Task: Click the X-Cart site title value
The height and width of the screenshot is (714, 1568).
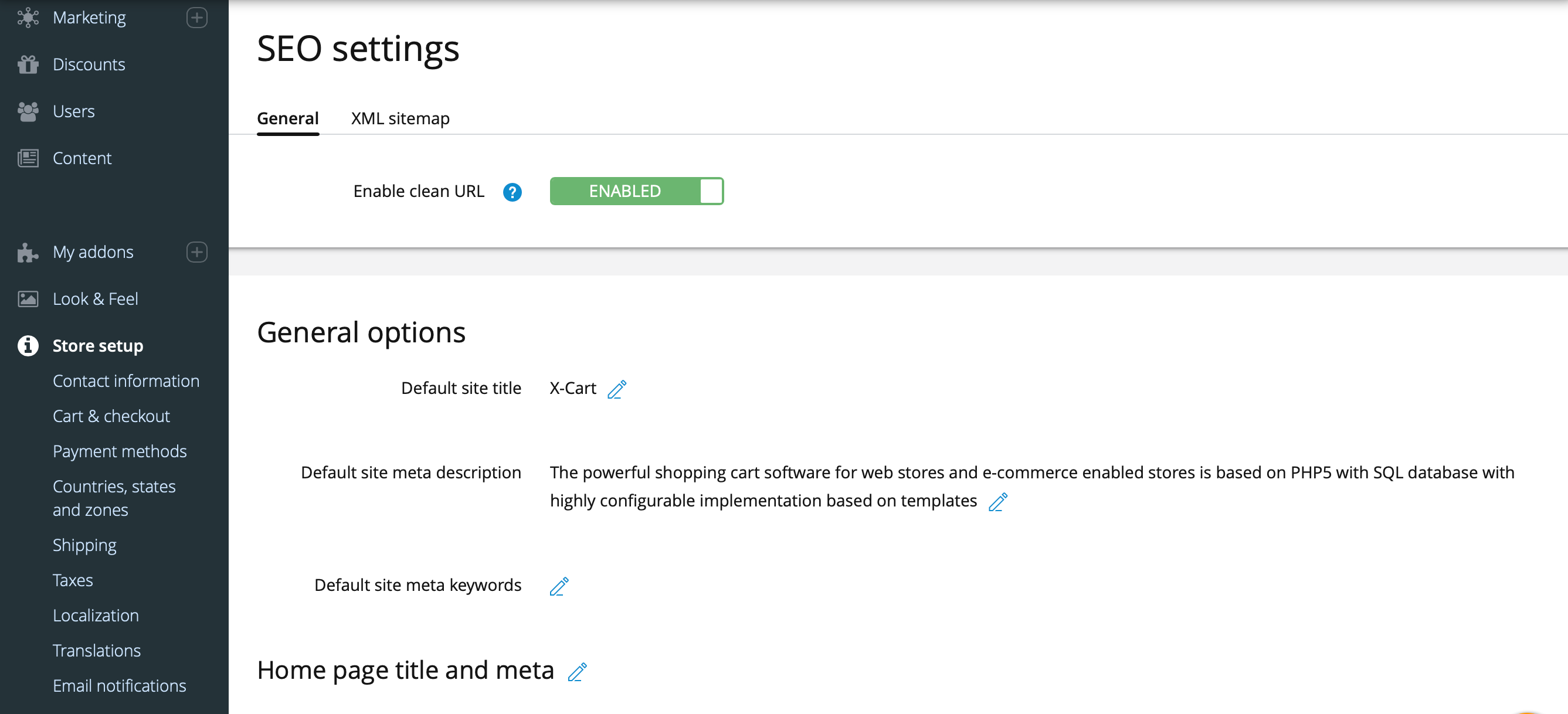Action: coord(573,388)
